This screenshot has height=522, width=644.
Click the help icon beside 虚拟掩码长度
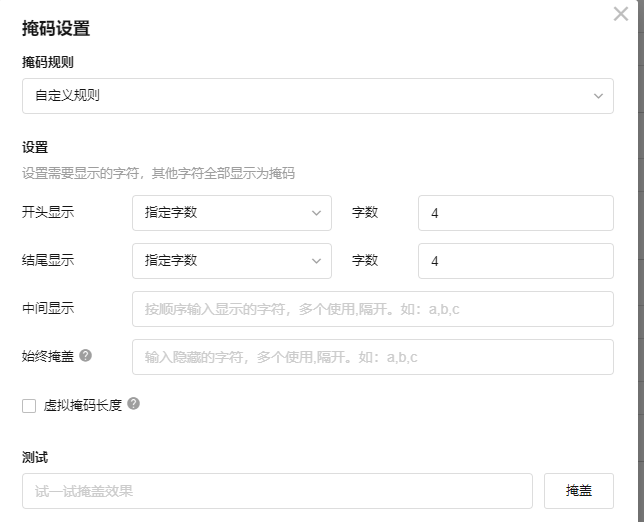tap(133, 404)
